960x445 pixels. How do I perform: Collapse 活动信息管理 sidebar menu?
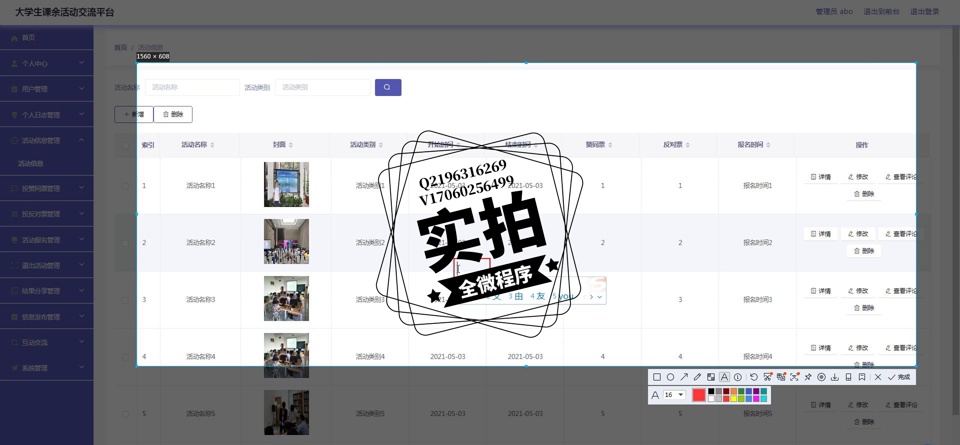click(x=47, y=140)
